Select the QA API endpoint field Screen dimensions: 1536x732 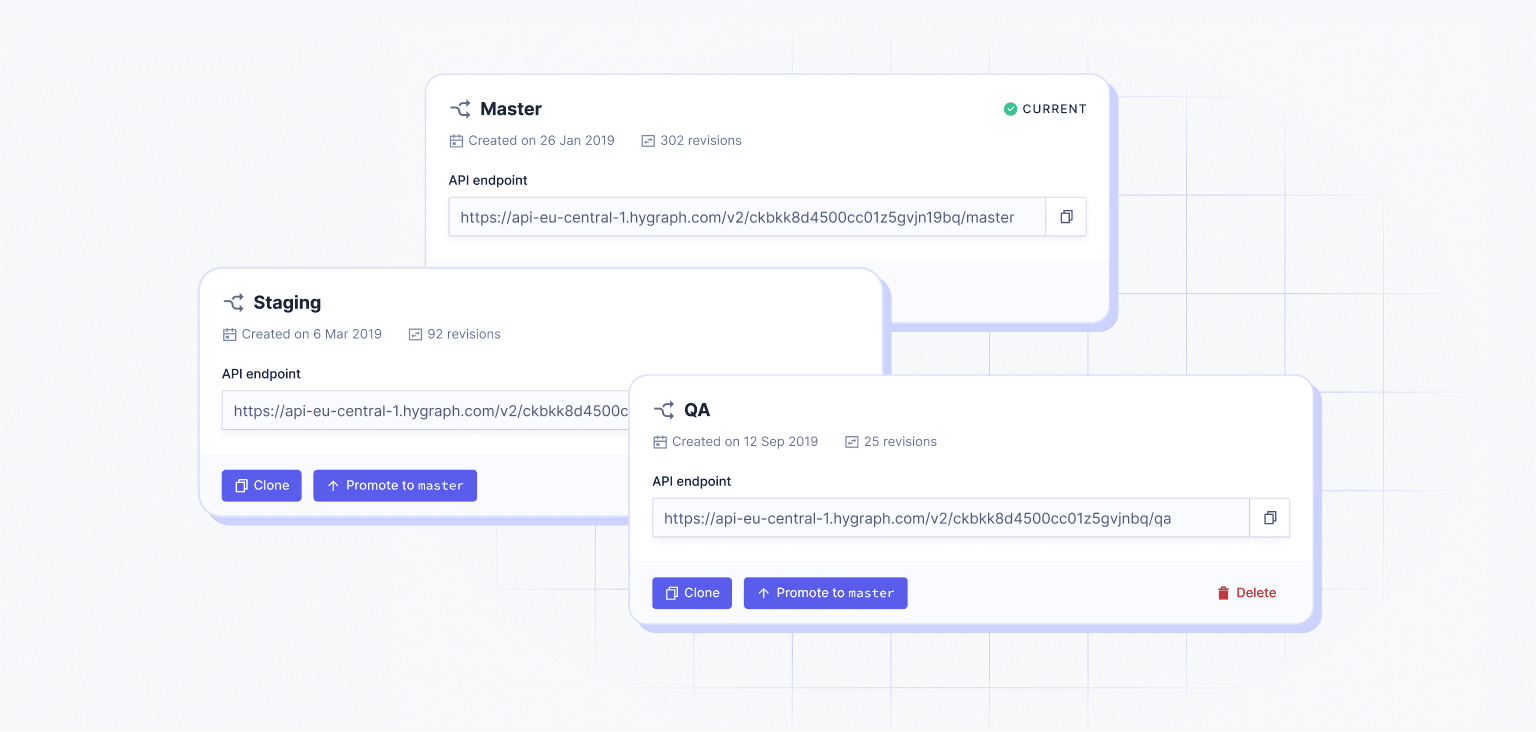click(951, 518)
